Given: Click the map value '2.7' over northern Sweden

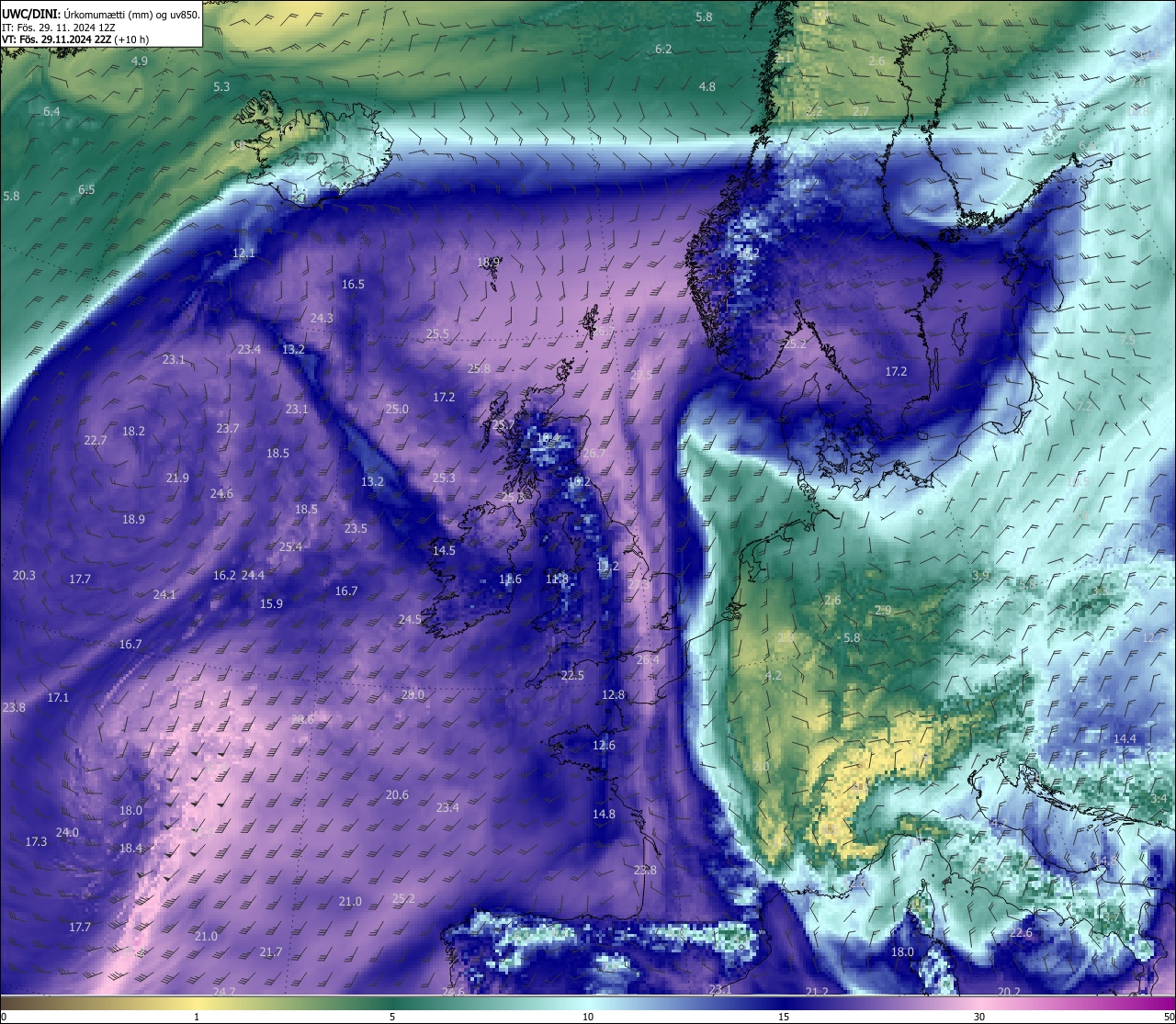Looking at the screenshot, I should (x=861, y=111).
